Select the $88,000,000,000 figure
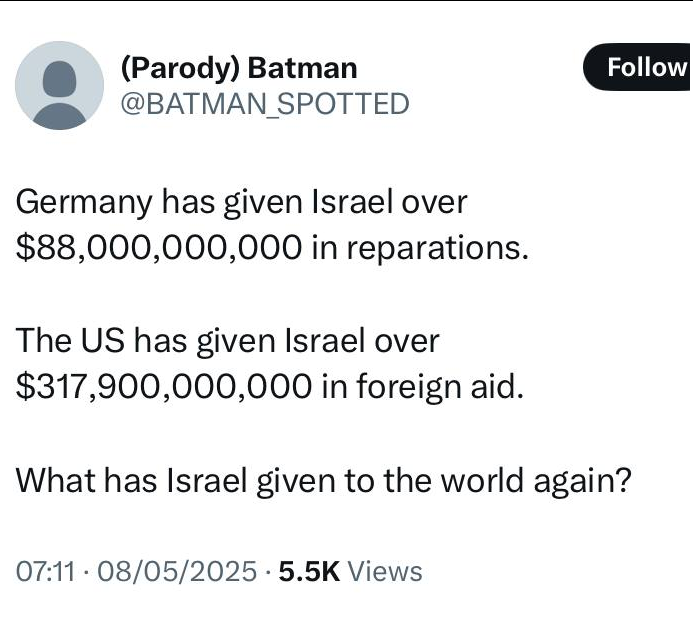The width and height of the screenshot is (693, 617). 159,247
